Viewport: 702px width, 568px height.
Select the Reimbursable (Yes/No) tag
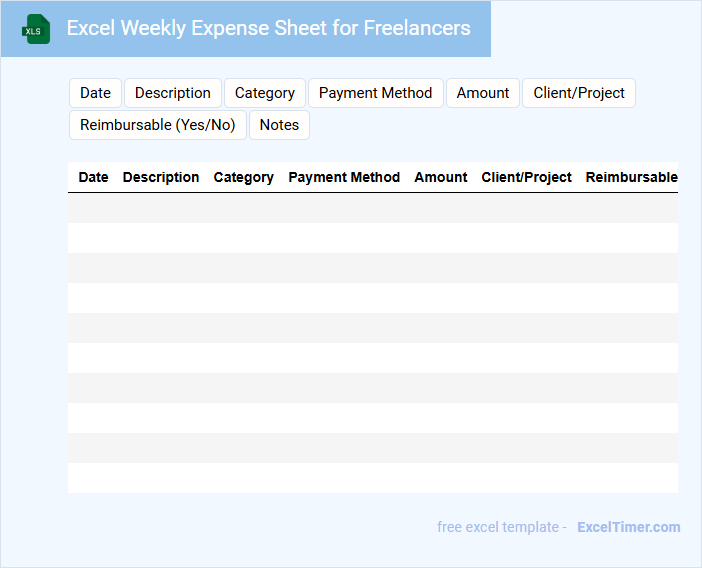(x=158, y=125)
